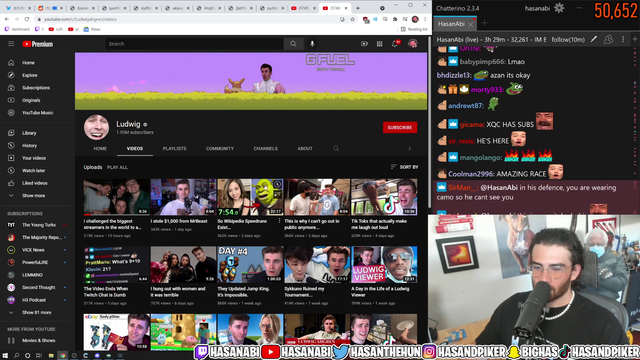Screen dimensions: 640x360
Task: Open Watch later in the sidebar
Action: click(x=33, y=171)
